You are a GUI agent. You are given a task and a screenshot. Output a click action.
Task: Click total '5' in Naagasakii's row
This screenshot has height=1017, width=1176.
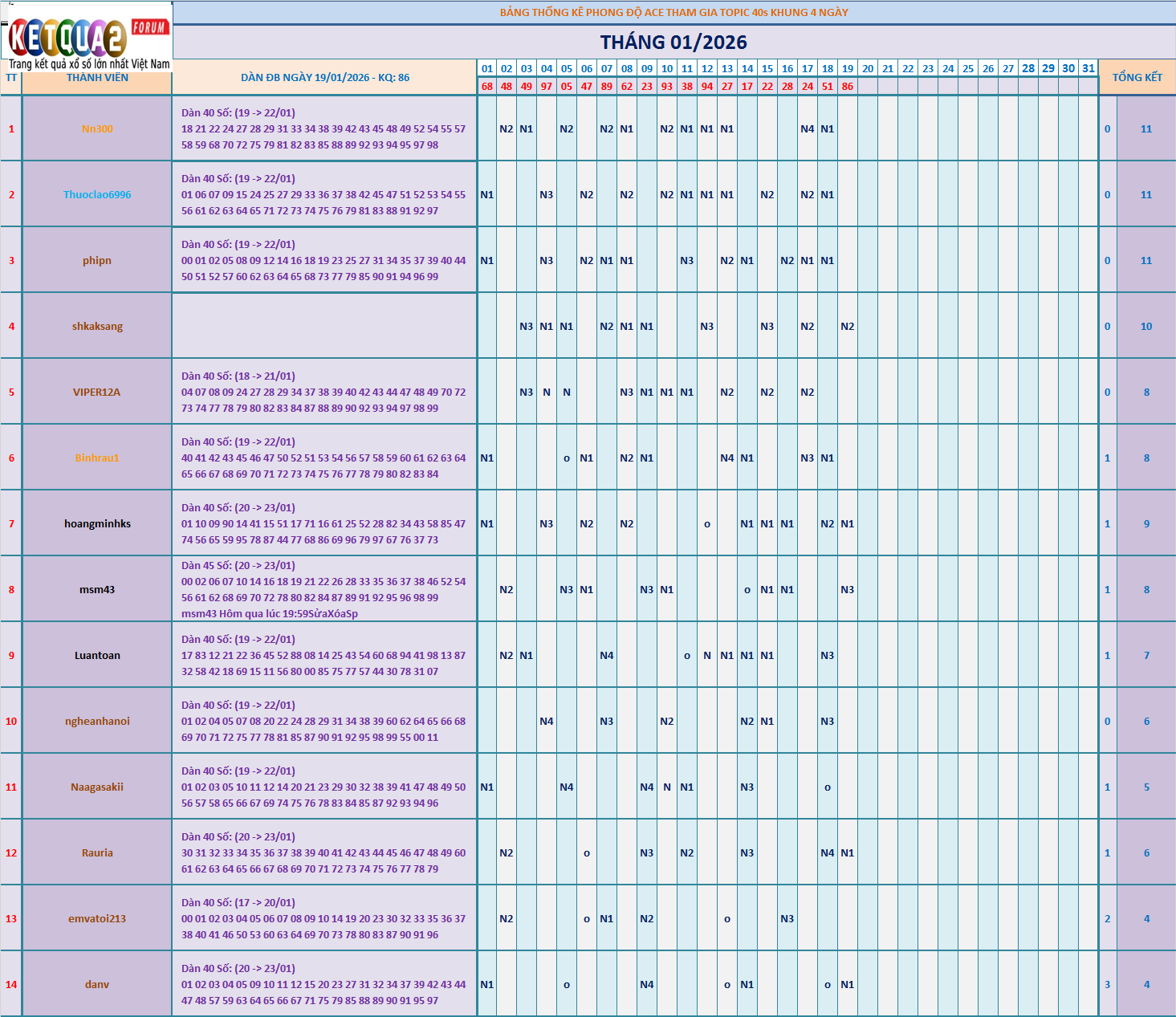coord(1146,787)
